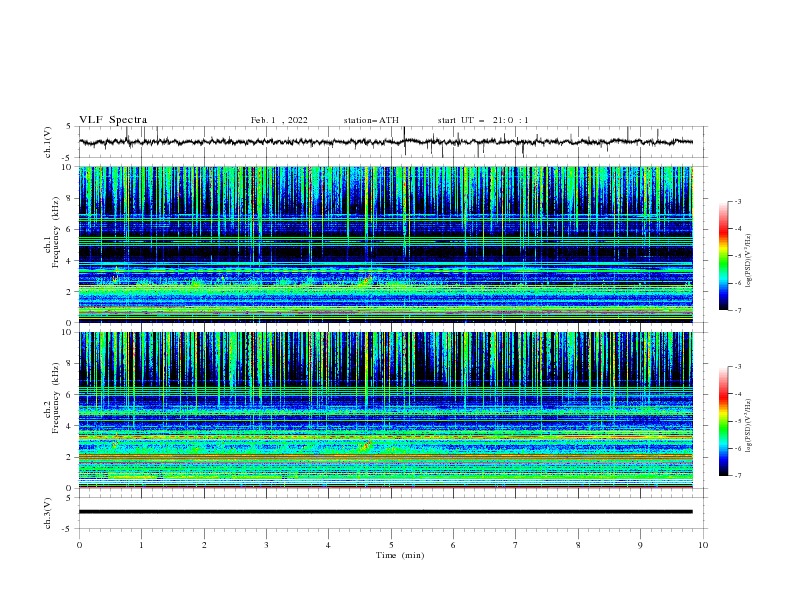
Task: Click the ch.1 waveform trace panel
Action: (393, 142)
